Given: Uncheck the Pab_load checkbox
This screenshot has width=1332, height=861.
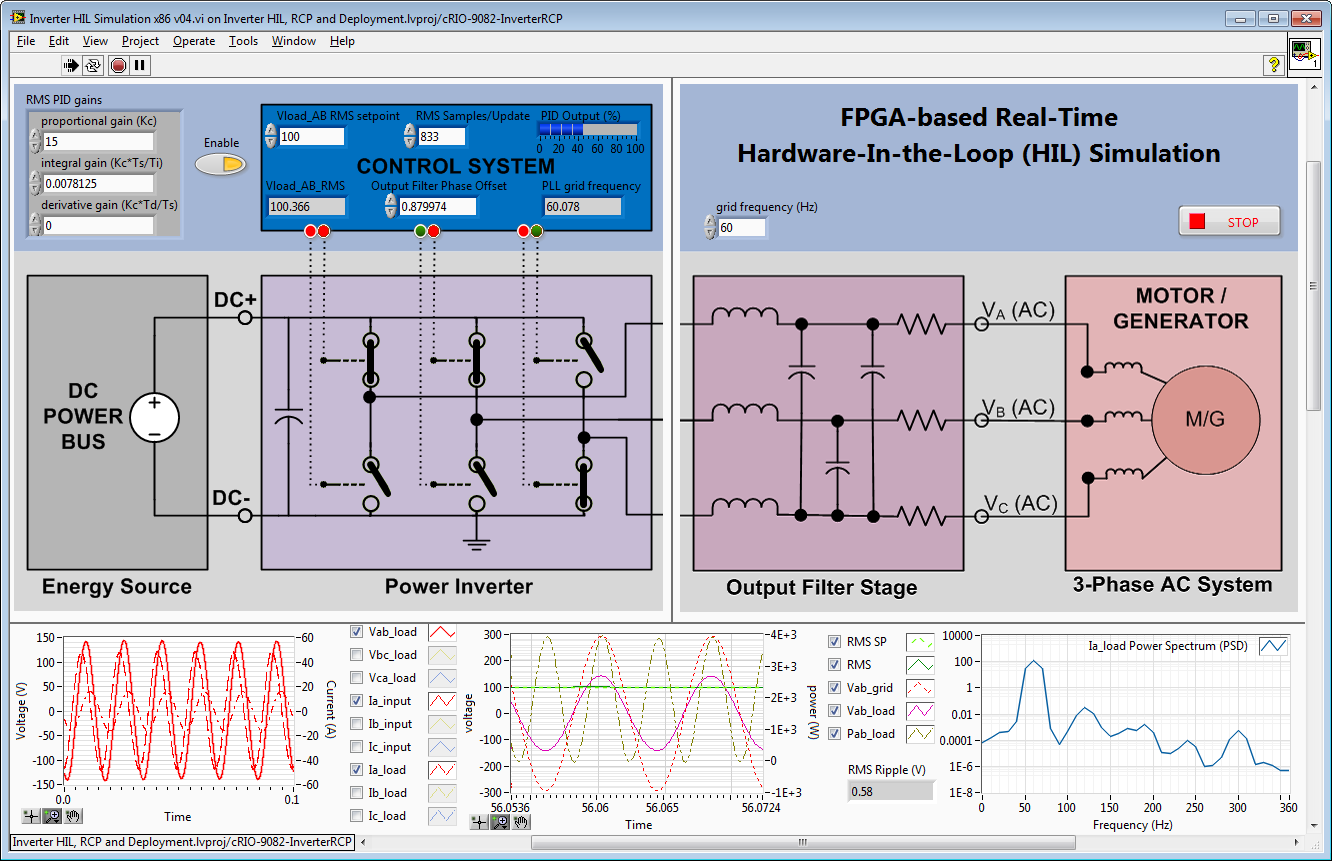Looking at the screenshot, I should click(x=835, y=734).
